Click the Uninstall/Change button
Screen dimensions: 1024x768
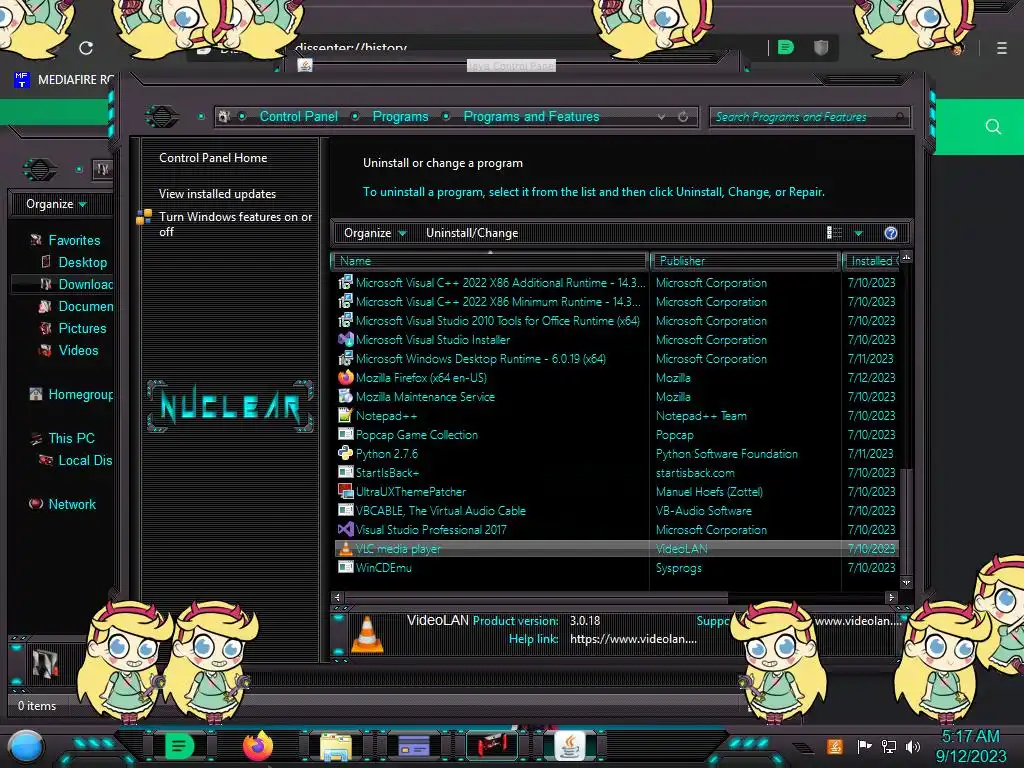coord(472,233)
